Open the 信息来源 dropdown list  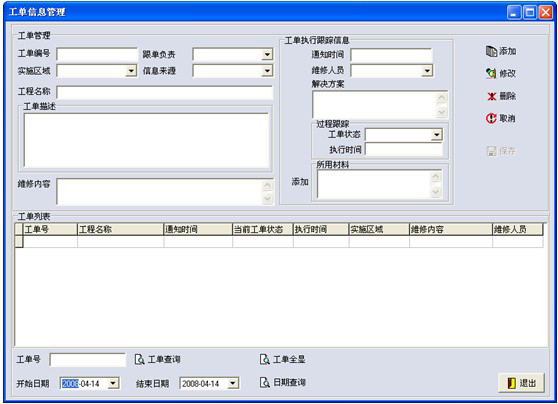(267, 71)
